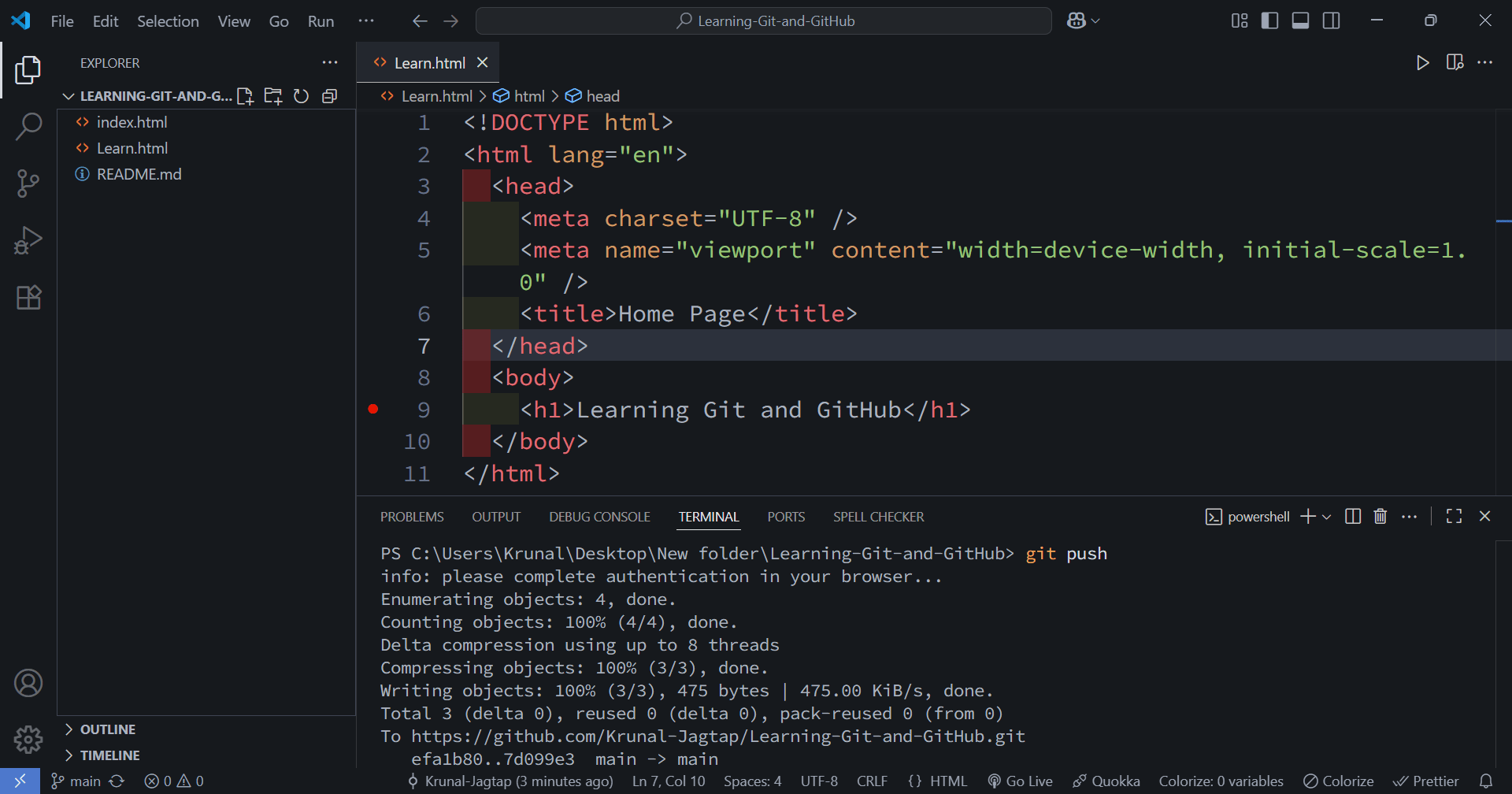Open the Search view icon
The height and width of the screenshot is (794, 1512).
28,126
